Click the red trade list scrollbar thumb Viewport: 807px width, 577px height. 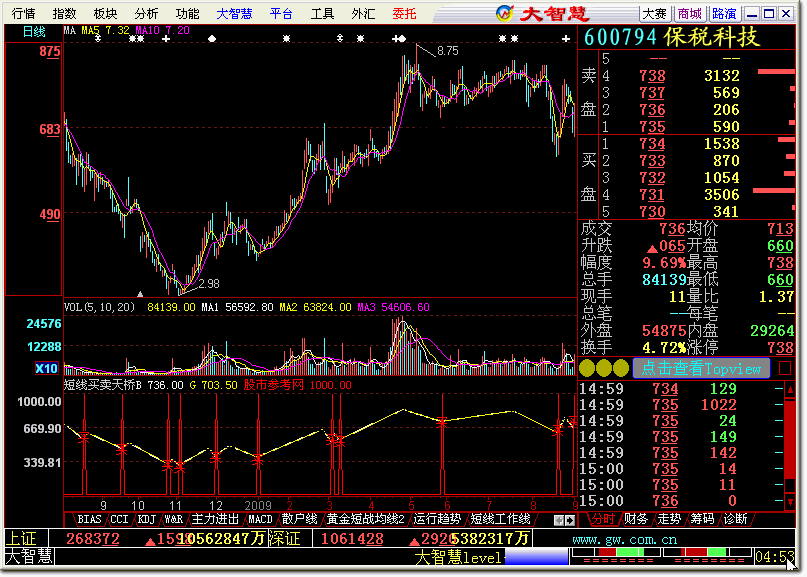click(790, 440)
